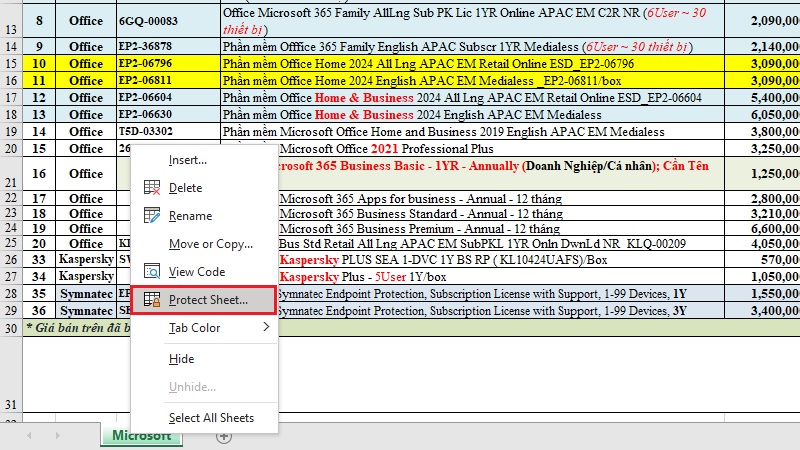This screenshot has height=450, width=800.
Task: Click price cell 5,400,00
Action: 762,97
